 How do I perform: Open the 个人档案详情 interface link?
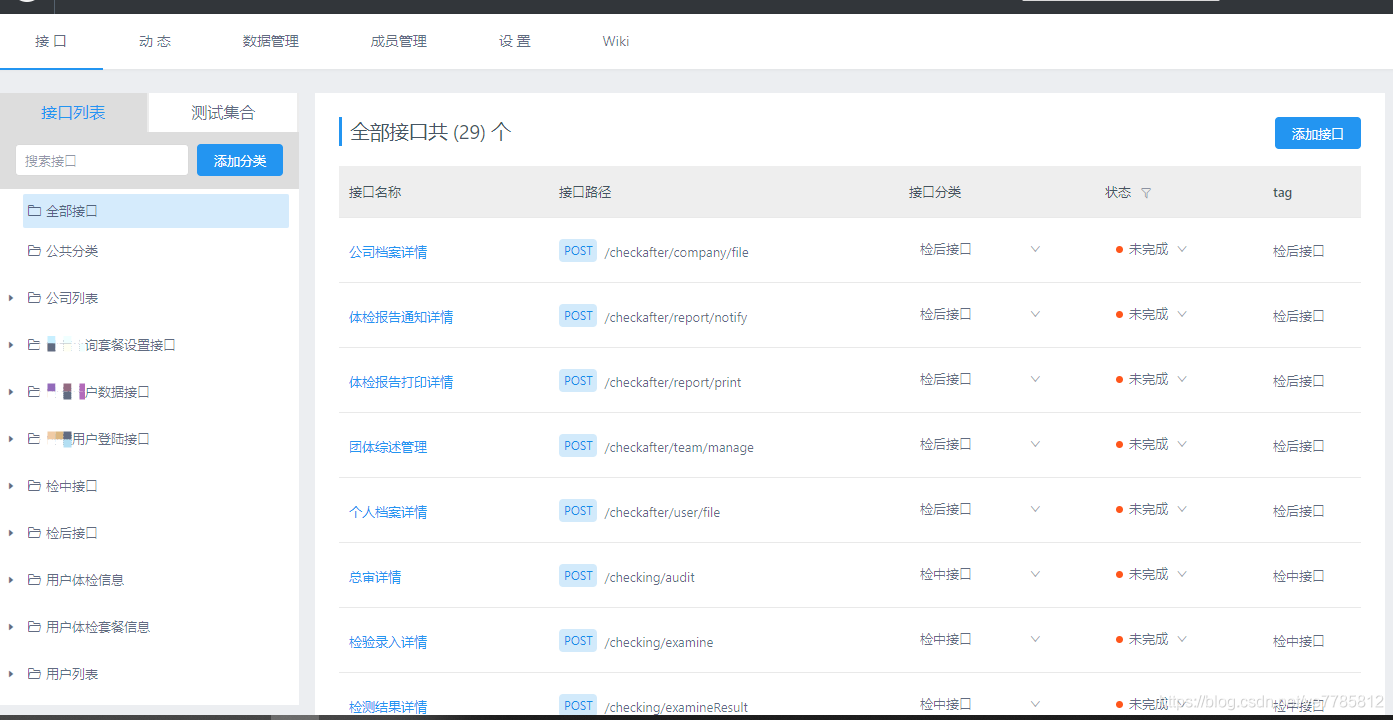[x=388, y=512]
